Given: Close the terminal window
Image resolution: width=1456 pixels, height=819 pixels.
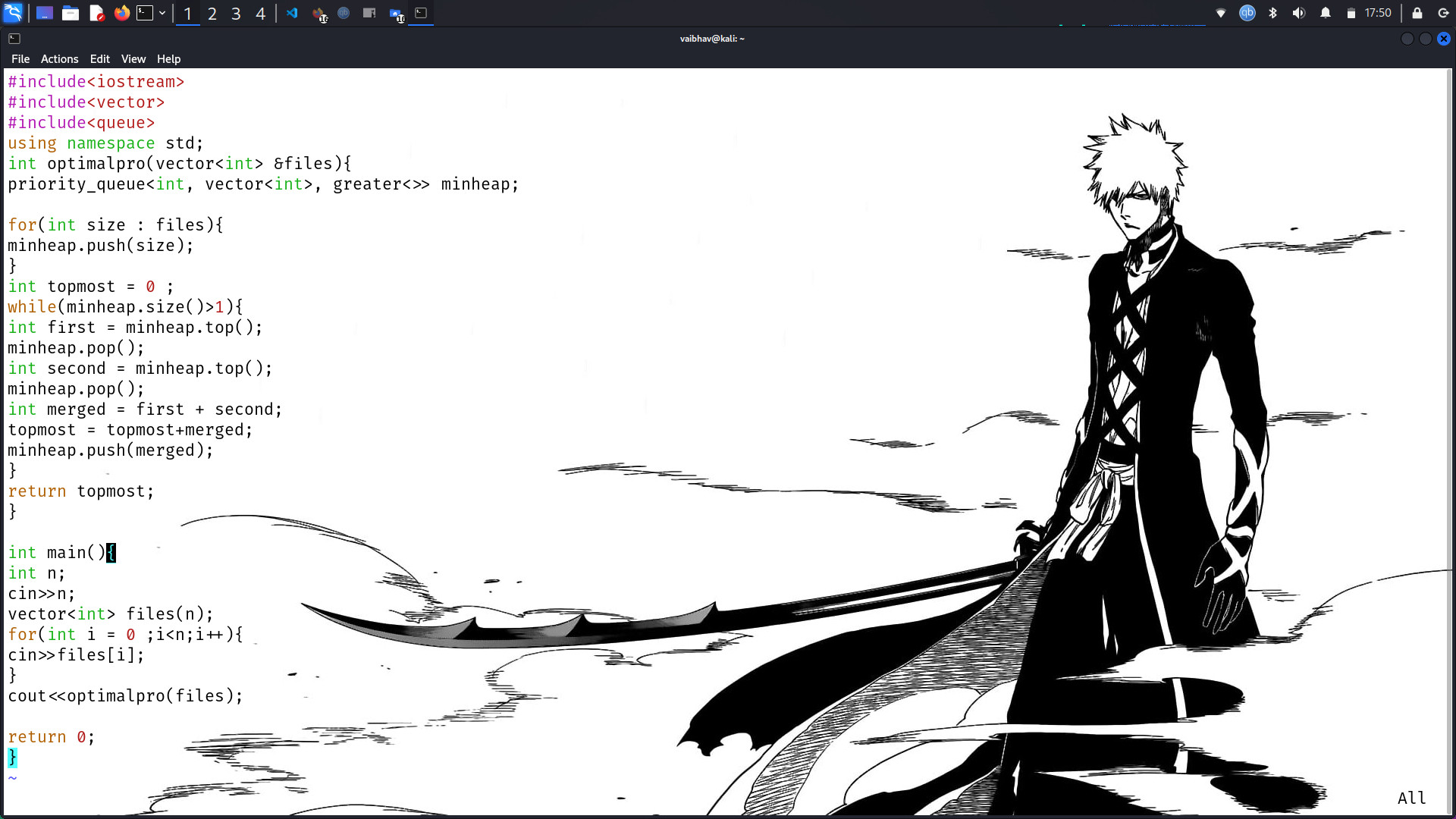Looking at the screenshot, I should pyautogui.click(x=1444, y=39).
